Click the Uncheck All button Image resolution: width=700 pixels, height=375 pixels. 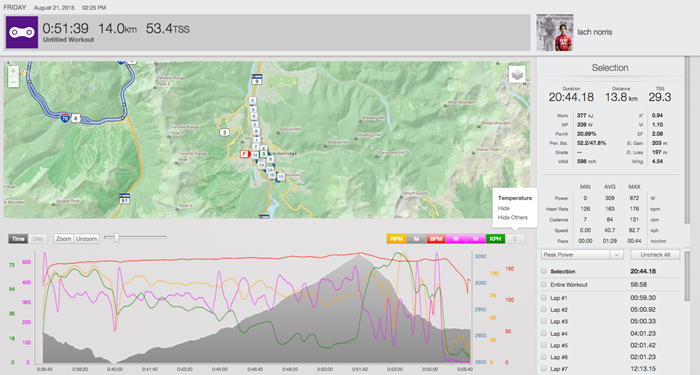(x=655, y=254)
